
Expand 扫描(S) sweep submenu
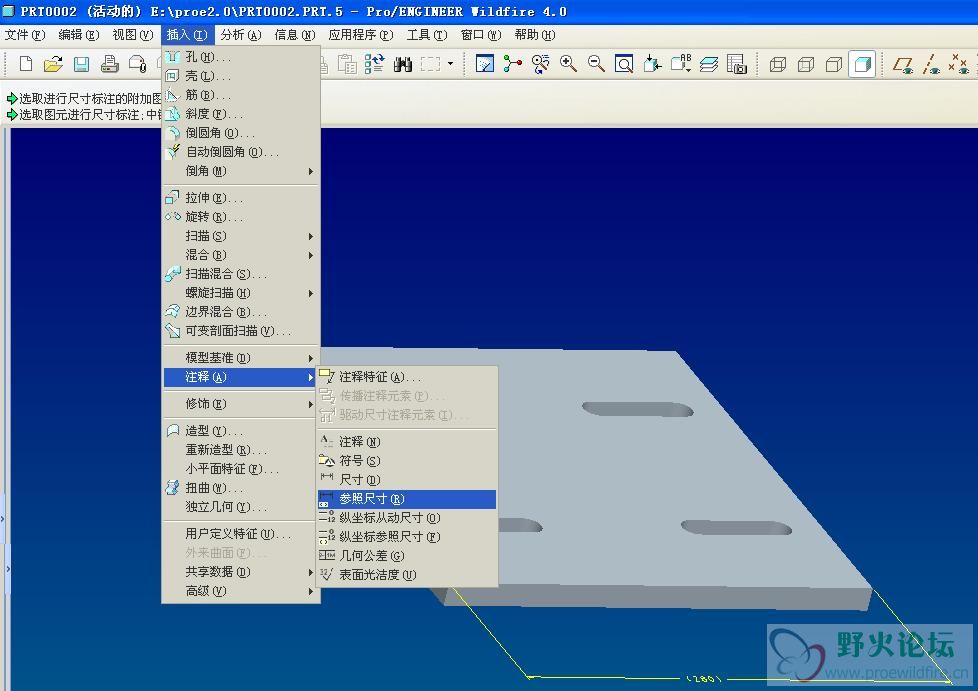pyautogui.click(x=241, y=236)
